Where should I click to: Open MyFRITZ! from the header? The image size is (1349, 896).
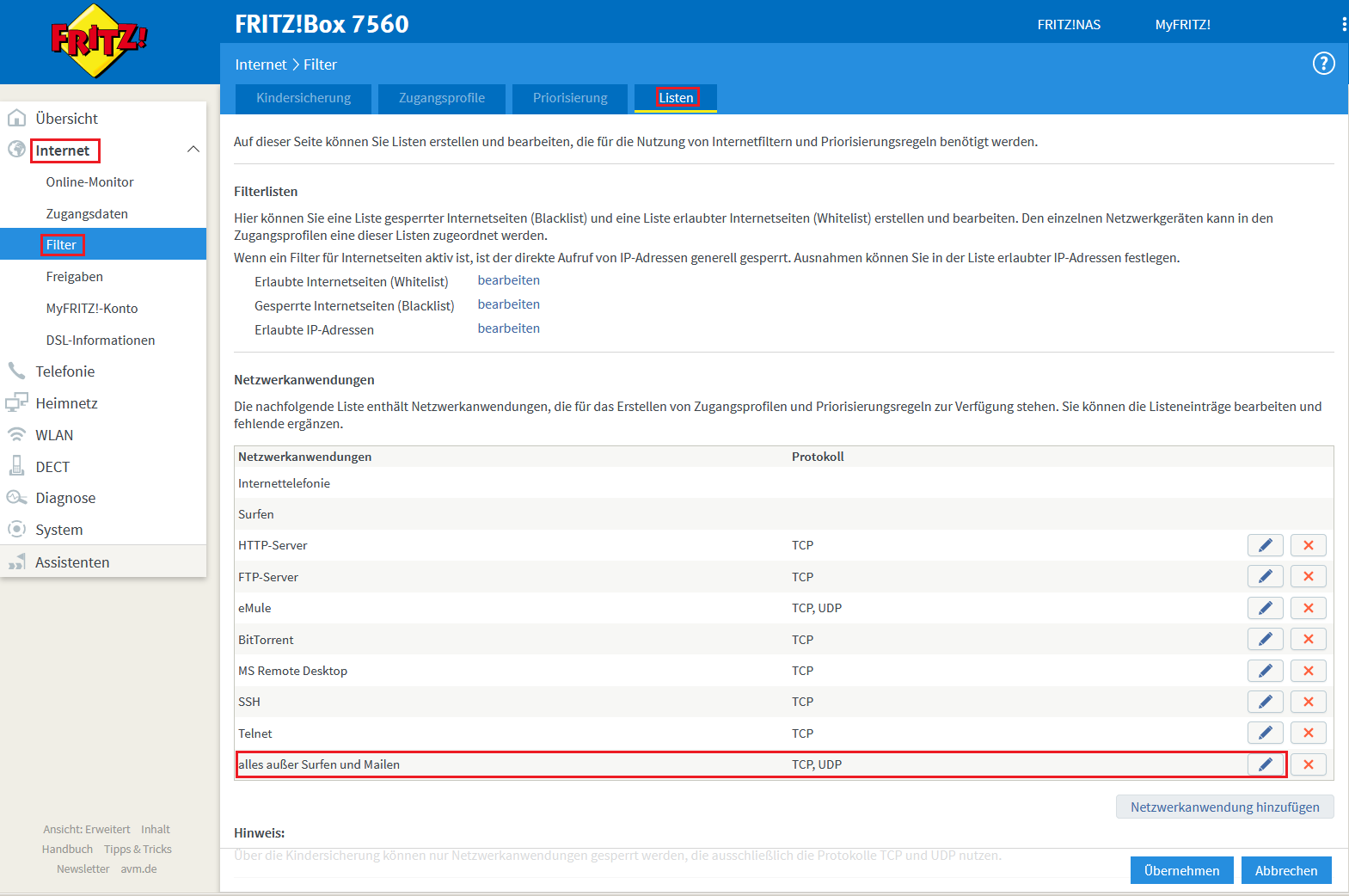pyautogui.click(x=1183, y=25)
